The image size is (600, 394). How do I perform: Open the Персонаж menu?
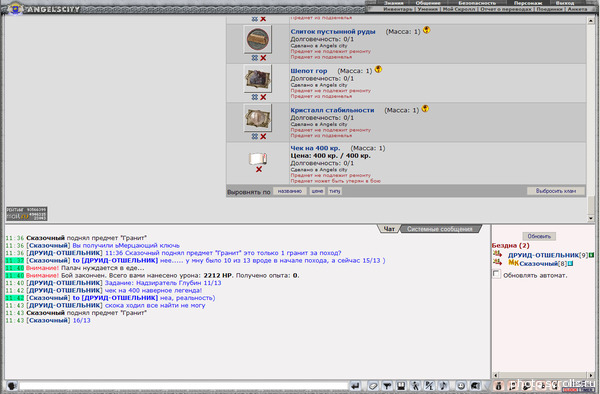pos(528,3)
